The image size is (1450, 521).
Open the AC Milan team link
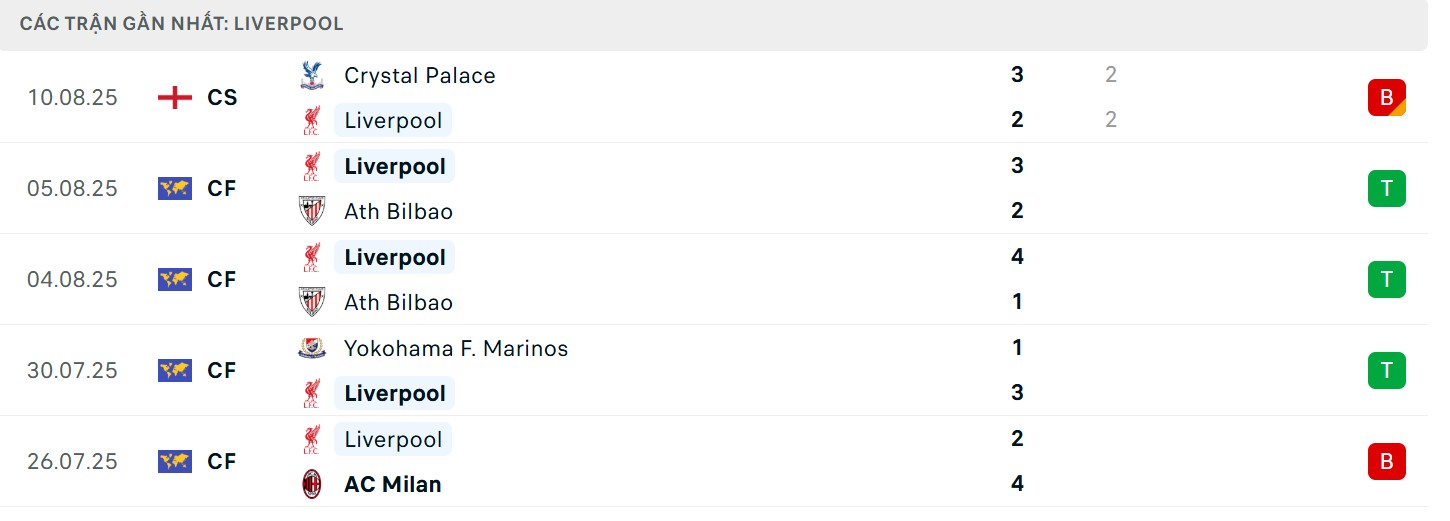[x=392, y=484]
